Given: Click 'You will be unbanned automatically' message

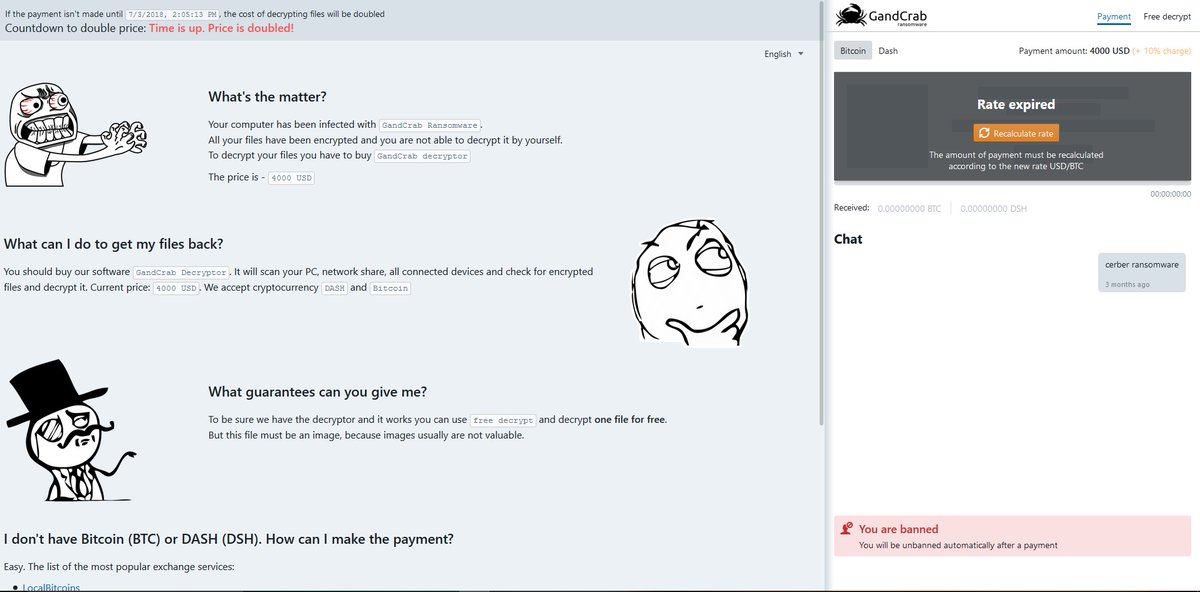Looking at the screenshot, I should 958,545.
